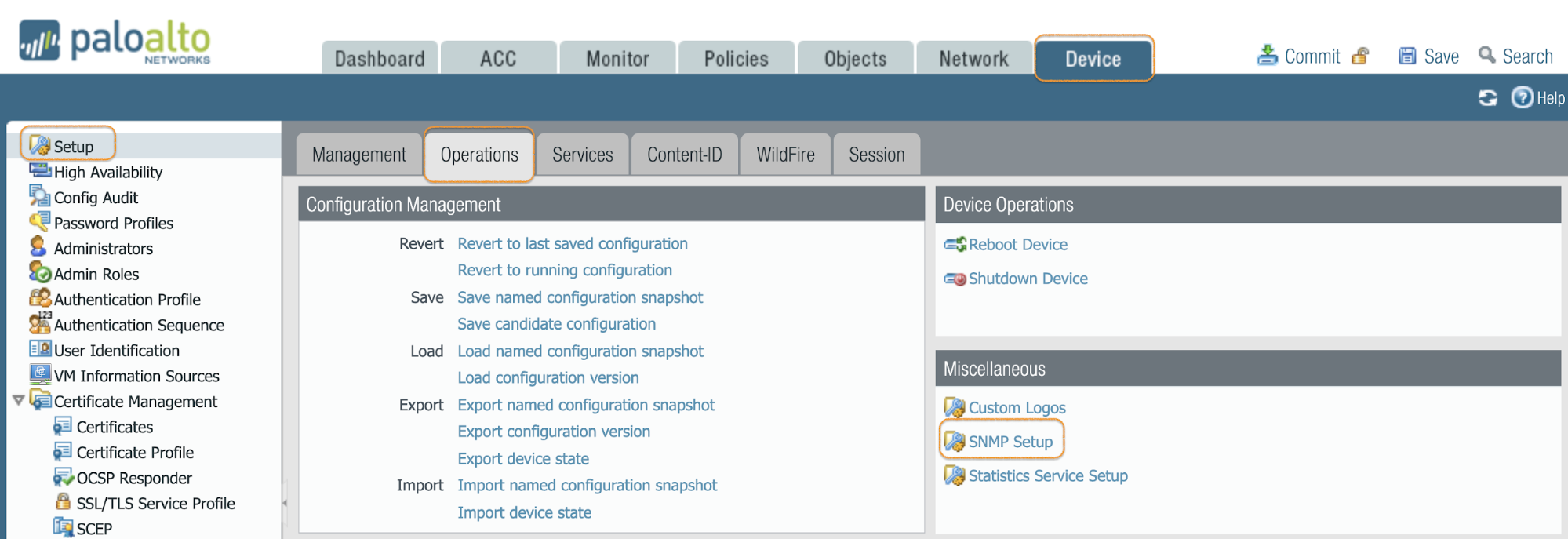Image resolution: width=1568 pixels, height=539 pixels.
Task: Open the Content-ID sub-tab
Action: point(685,155)
